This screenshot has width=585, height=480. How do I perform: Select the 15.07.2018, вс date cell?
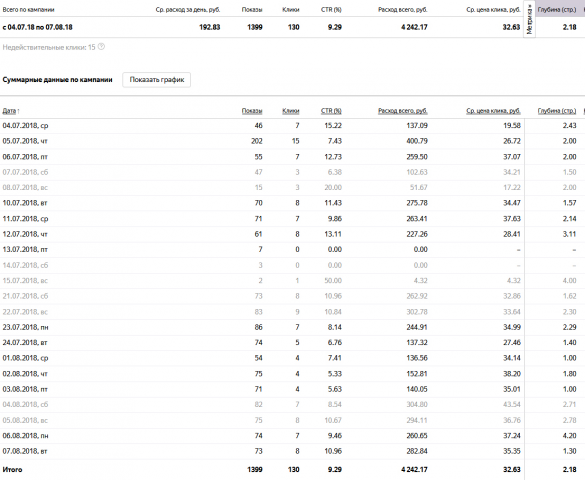(25, 281)
